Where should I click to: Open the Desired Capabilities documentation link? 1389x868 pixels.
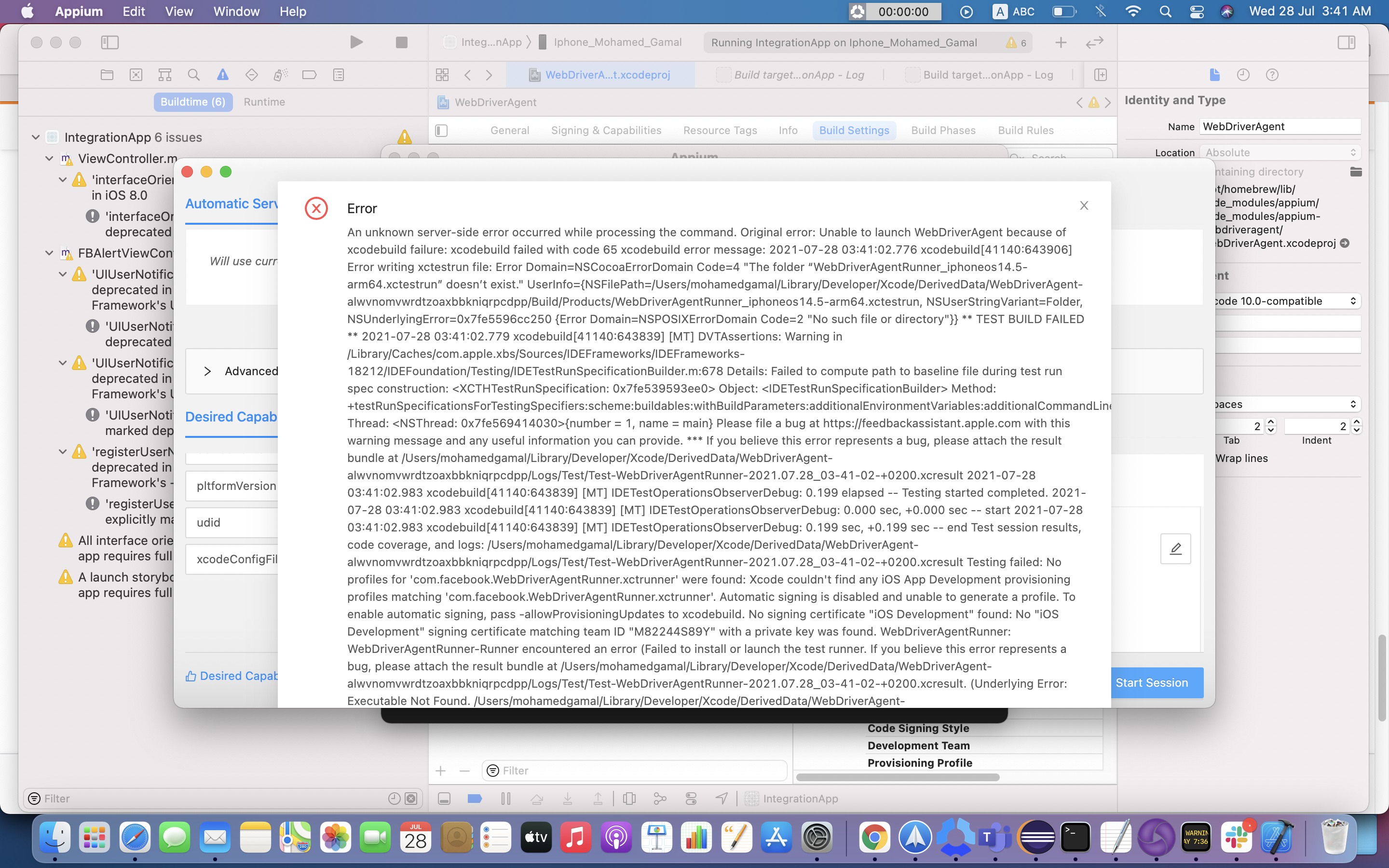[231, 676]
